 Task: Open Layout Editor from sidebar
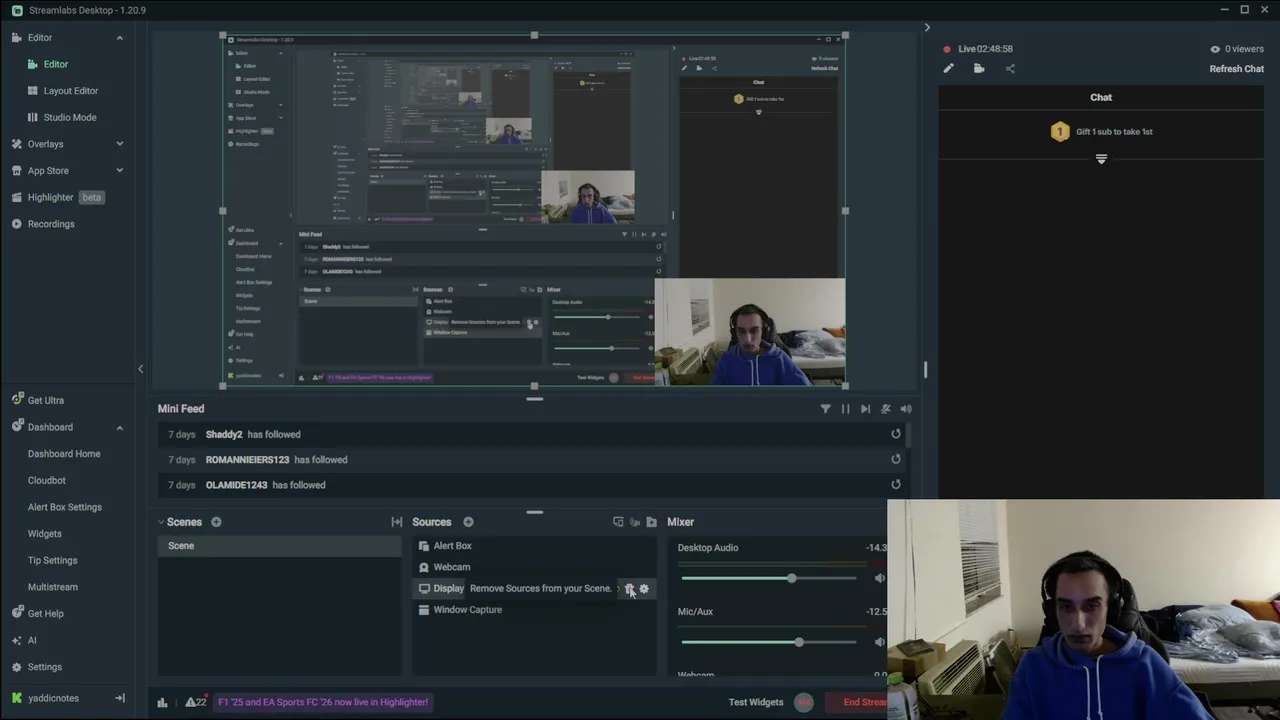click(x=71, y=91)
